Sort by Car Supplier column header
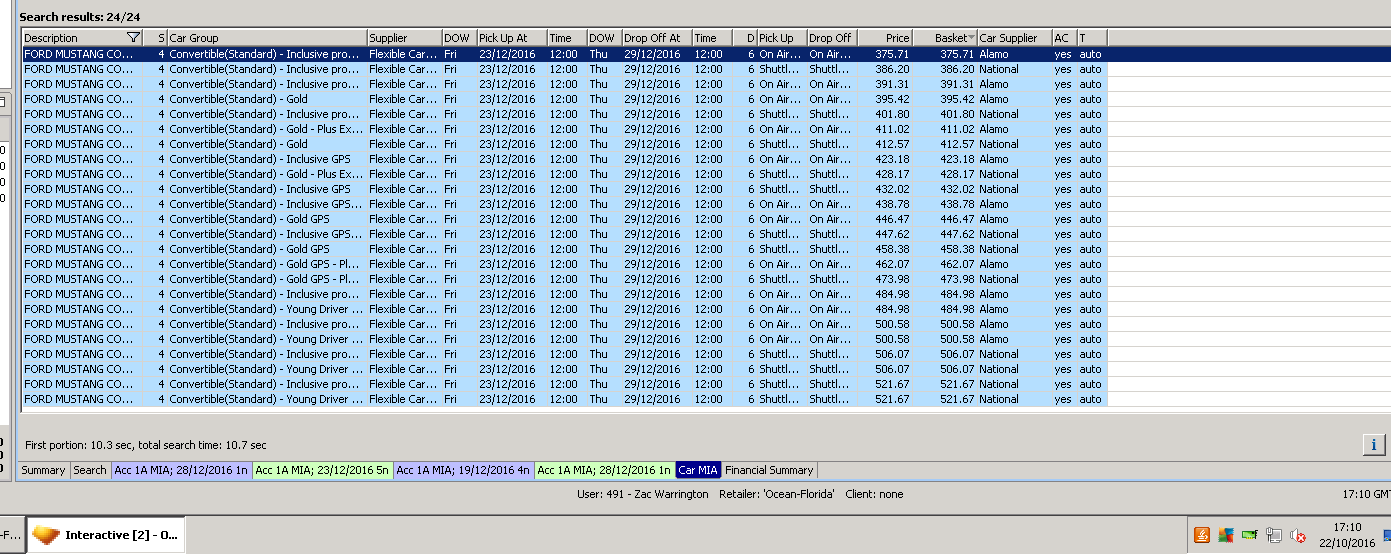The height and width of the screenshot is (554, 1391). pyautogui.click(x=1013, y=38)
